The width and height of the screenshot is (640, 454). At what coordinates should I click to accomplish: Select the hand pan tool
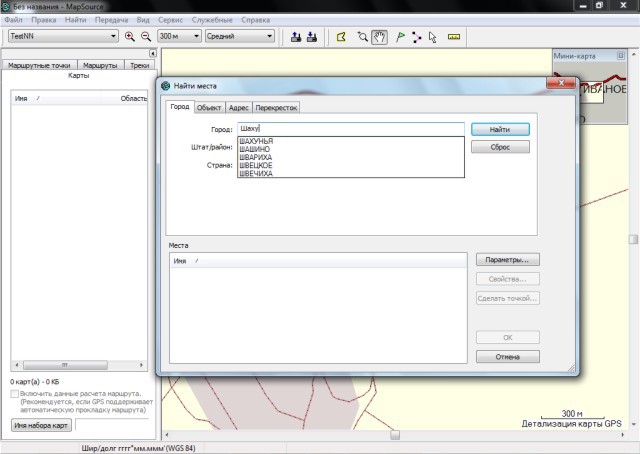tap(379, 37)
